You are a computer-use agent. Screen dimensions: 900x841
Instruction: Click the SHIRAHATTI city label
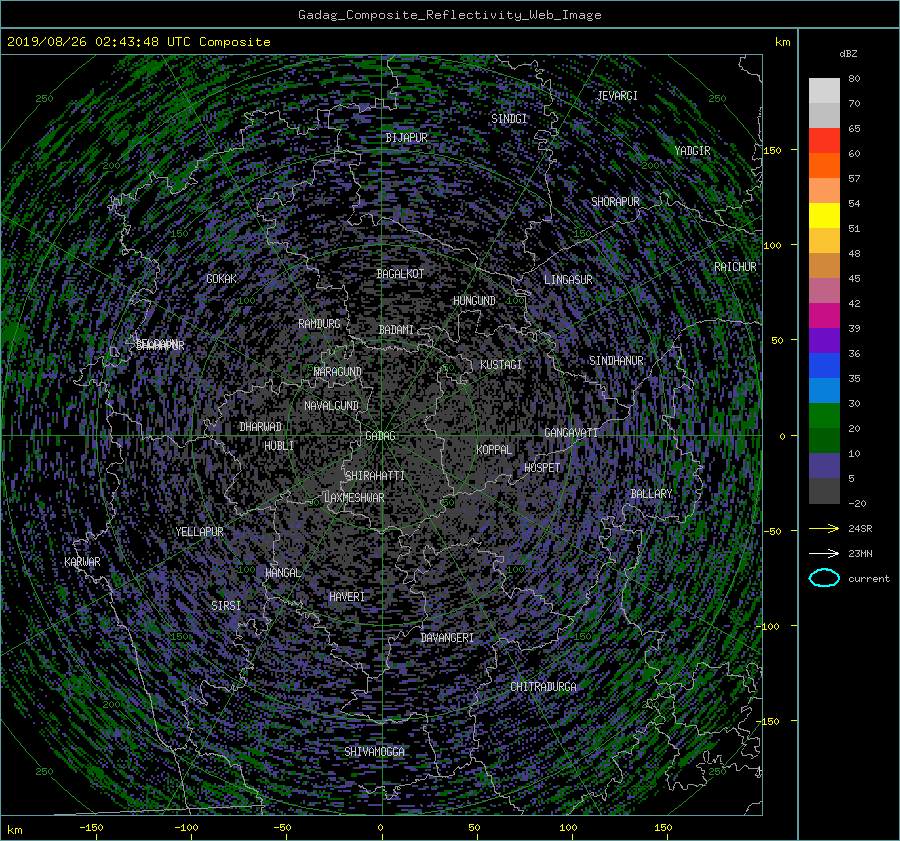tap(375, 476)
